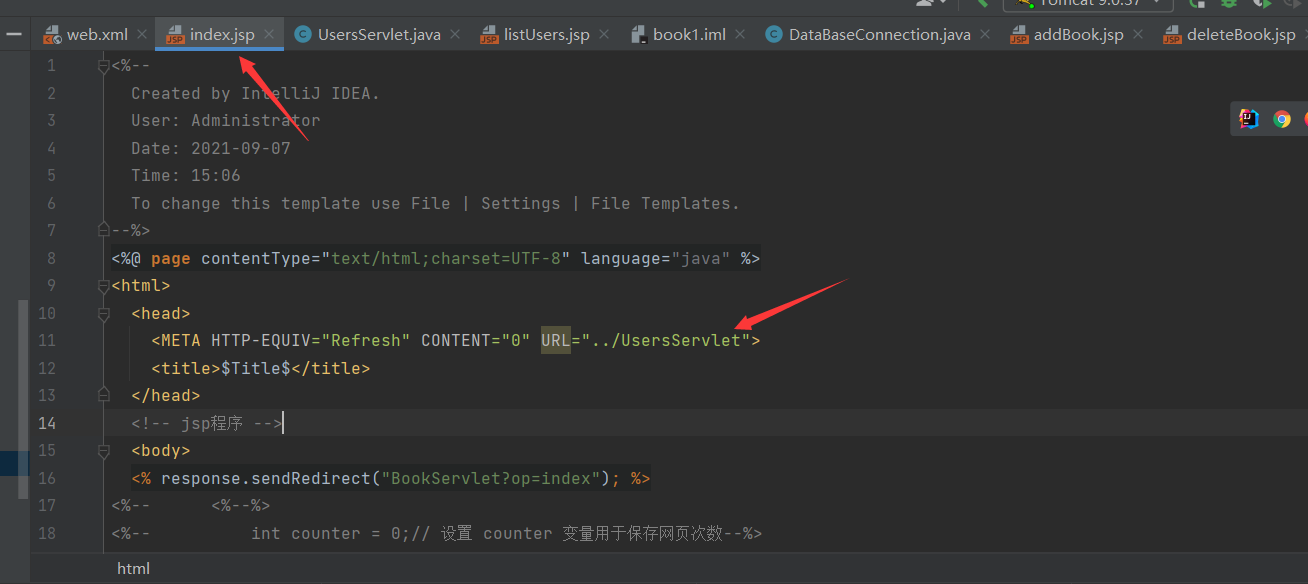
Task: Click the html breadcrumb in the status bar
Action: click(133, 568)
